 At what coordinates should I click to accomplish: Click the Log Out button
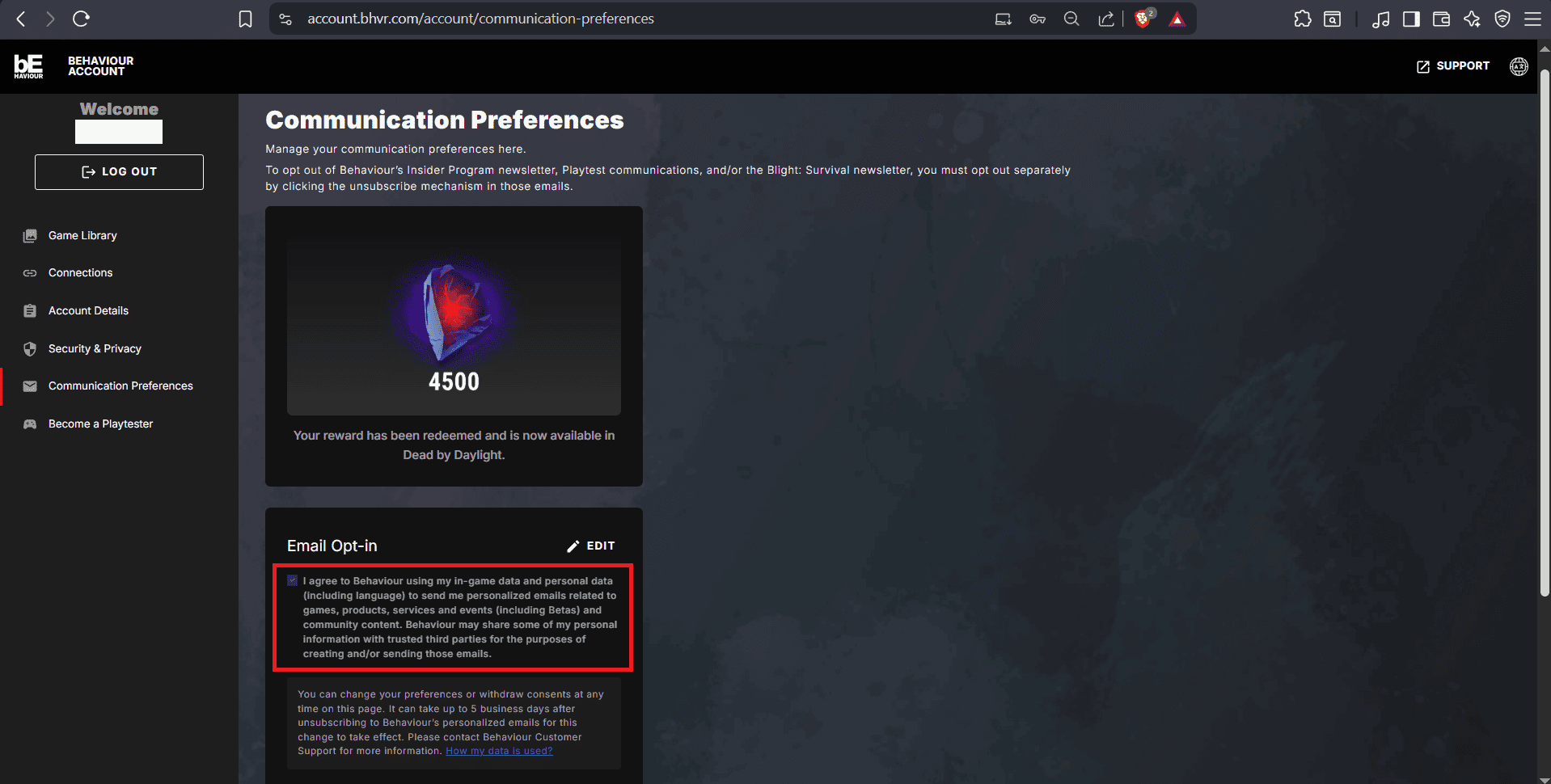click(x=119, y=172)
